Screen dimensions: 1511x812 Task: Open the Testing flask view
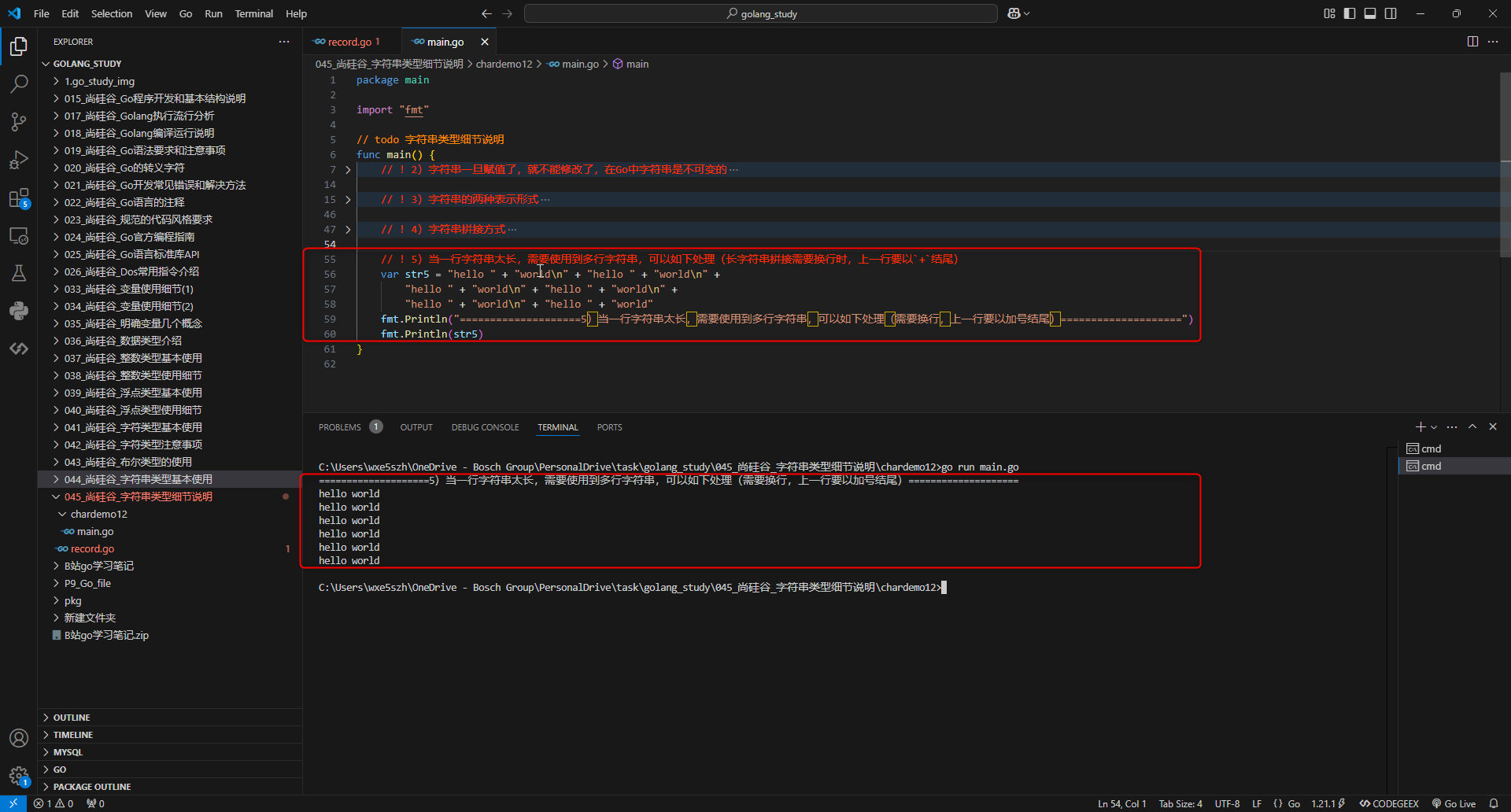pyautogui.click(x=19, y=273)
